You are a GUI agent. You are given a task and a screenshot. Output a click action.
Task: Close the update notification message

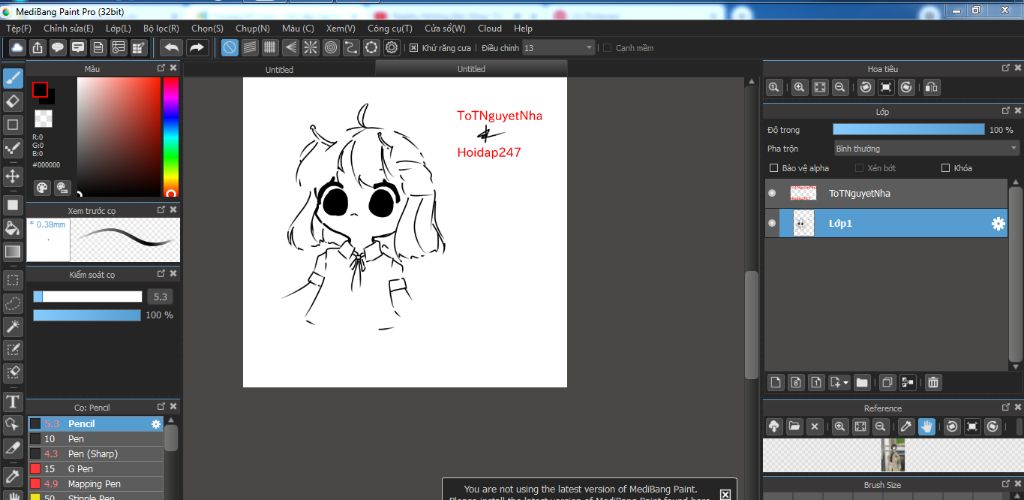[x=725, y=494]
